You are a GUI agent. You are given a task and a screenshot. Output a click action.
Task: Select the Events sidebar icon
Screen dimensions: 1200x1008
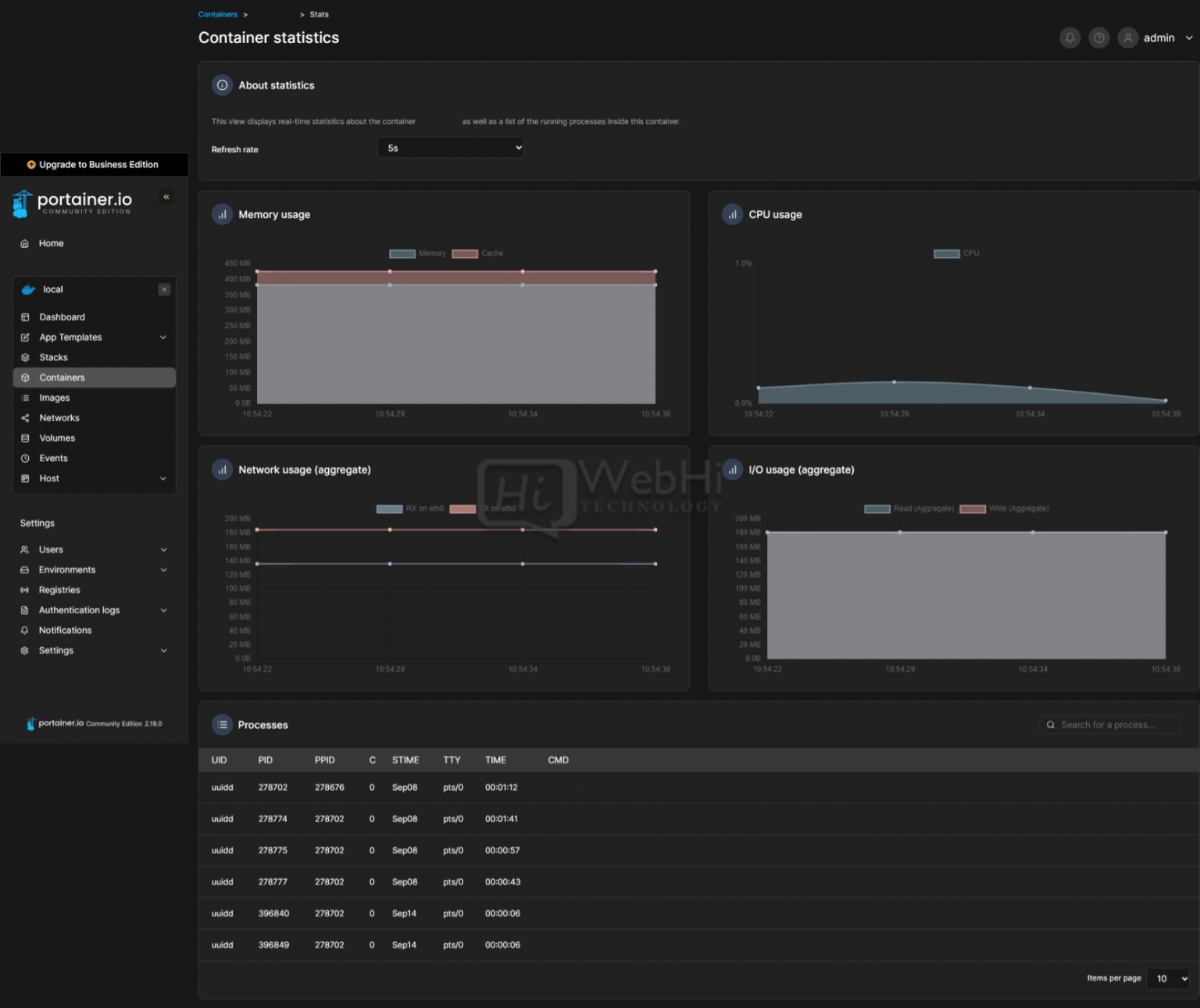click(x=26, y=458)
